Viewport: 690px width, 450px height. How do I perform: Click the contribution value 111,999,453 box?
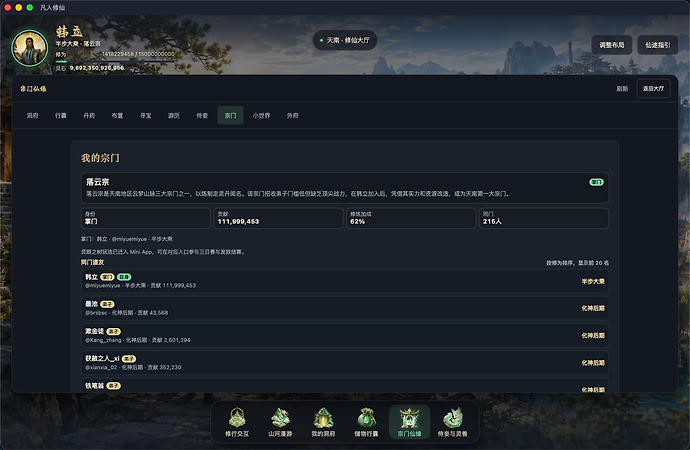pyautogui.click(x=279, y=218)
